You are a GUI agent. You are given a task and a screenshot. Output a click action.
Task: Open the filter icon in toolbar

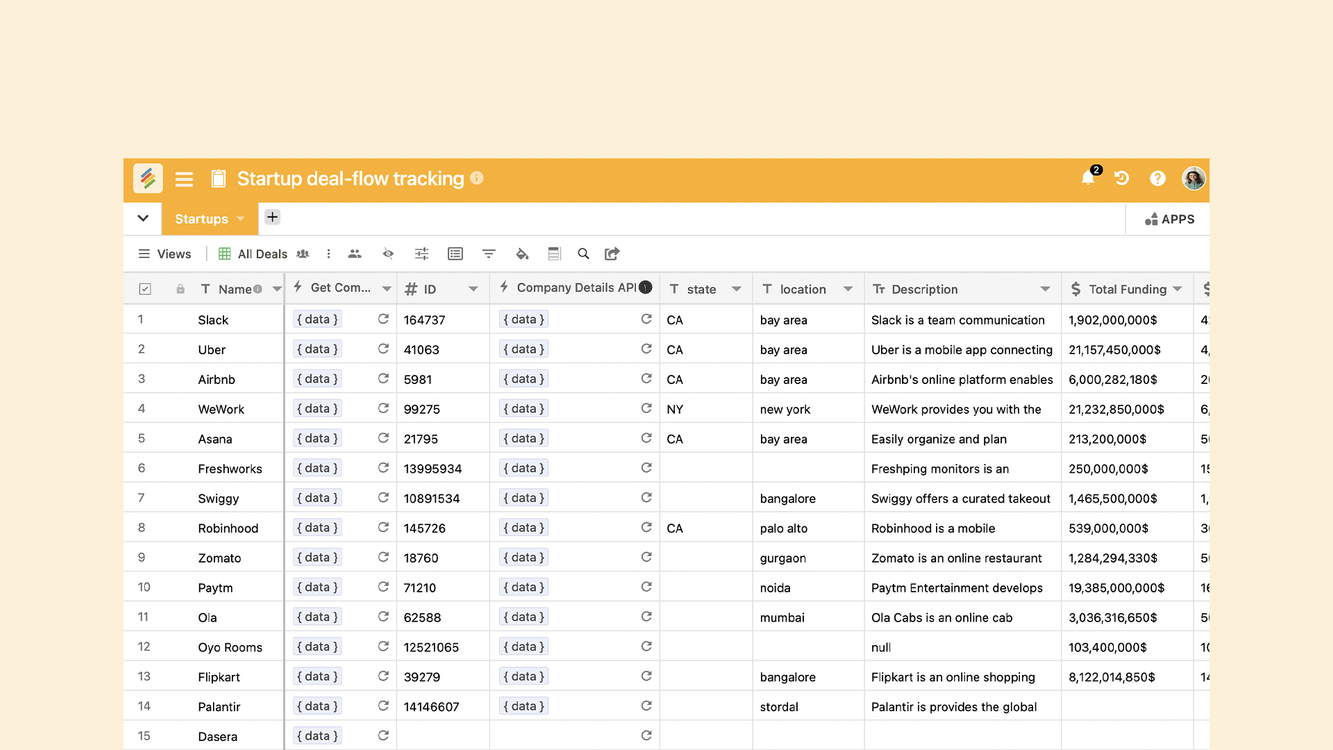tap(489, 254)
